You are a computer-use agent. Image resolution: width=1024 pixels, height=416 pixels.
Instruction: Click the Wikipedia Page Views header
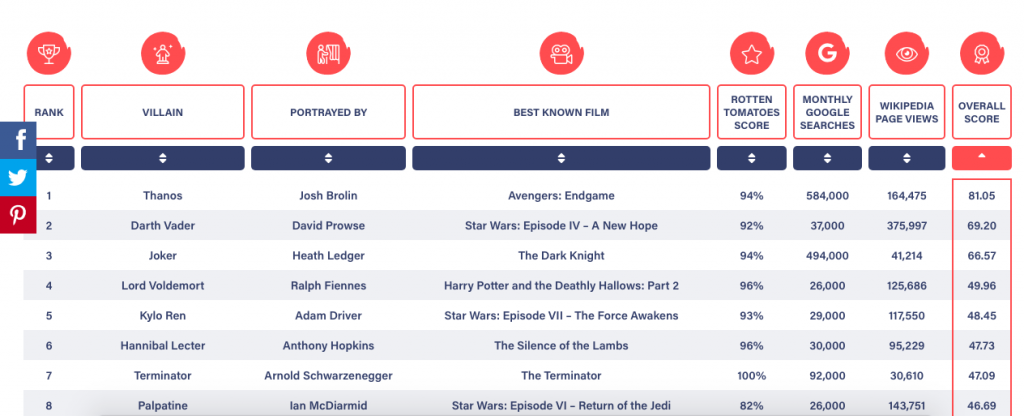[x=906, y=112]
